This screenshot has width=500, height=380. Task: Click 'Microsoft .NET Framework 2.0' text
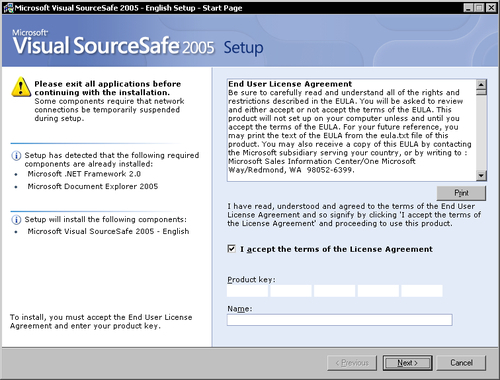click(84, 174)
